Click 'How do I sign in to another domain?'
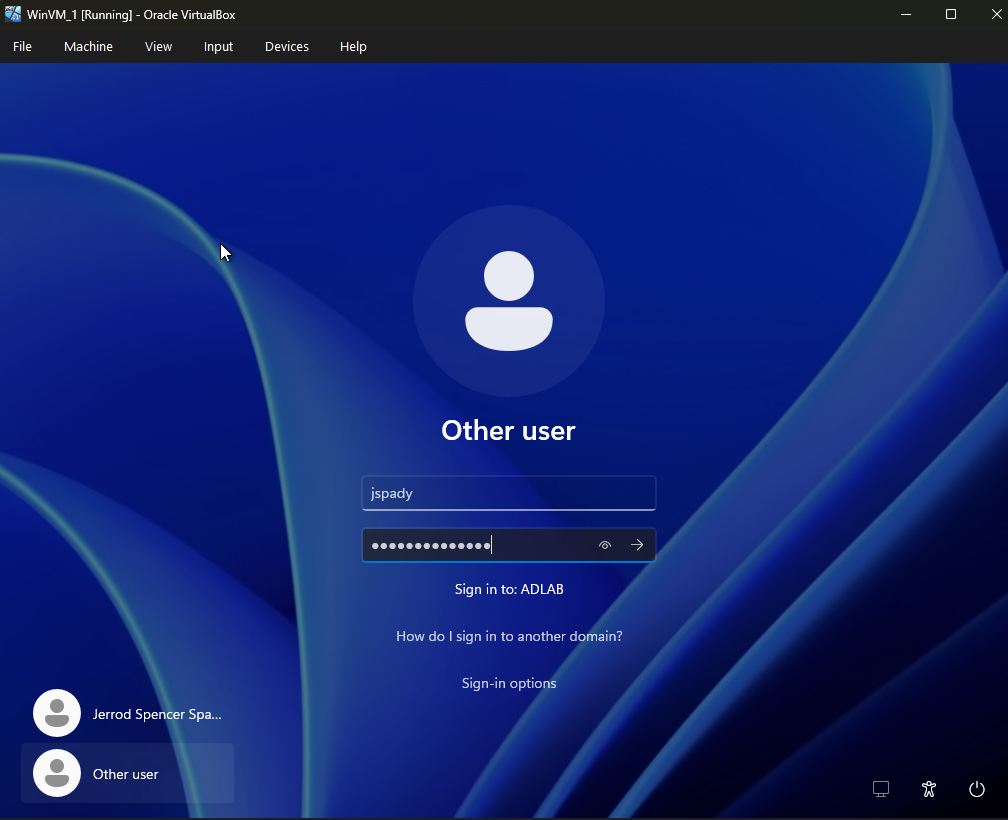 [x=509, y=636]
